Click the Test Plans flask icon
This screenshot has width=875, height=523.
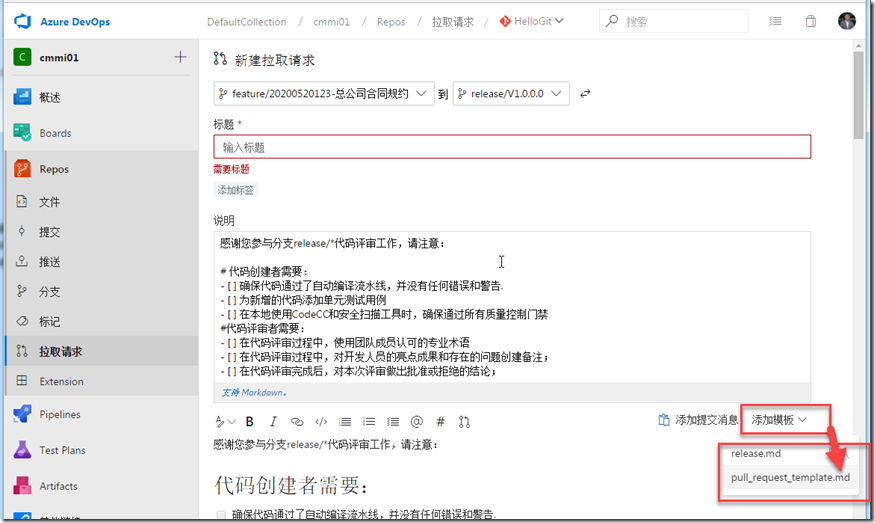point(22,450)
